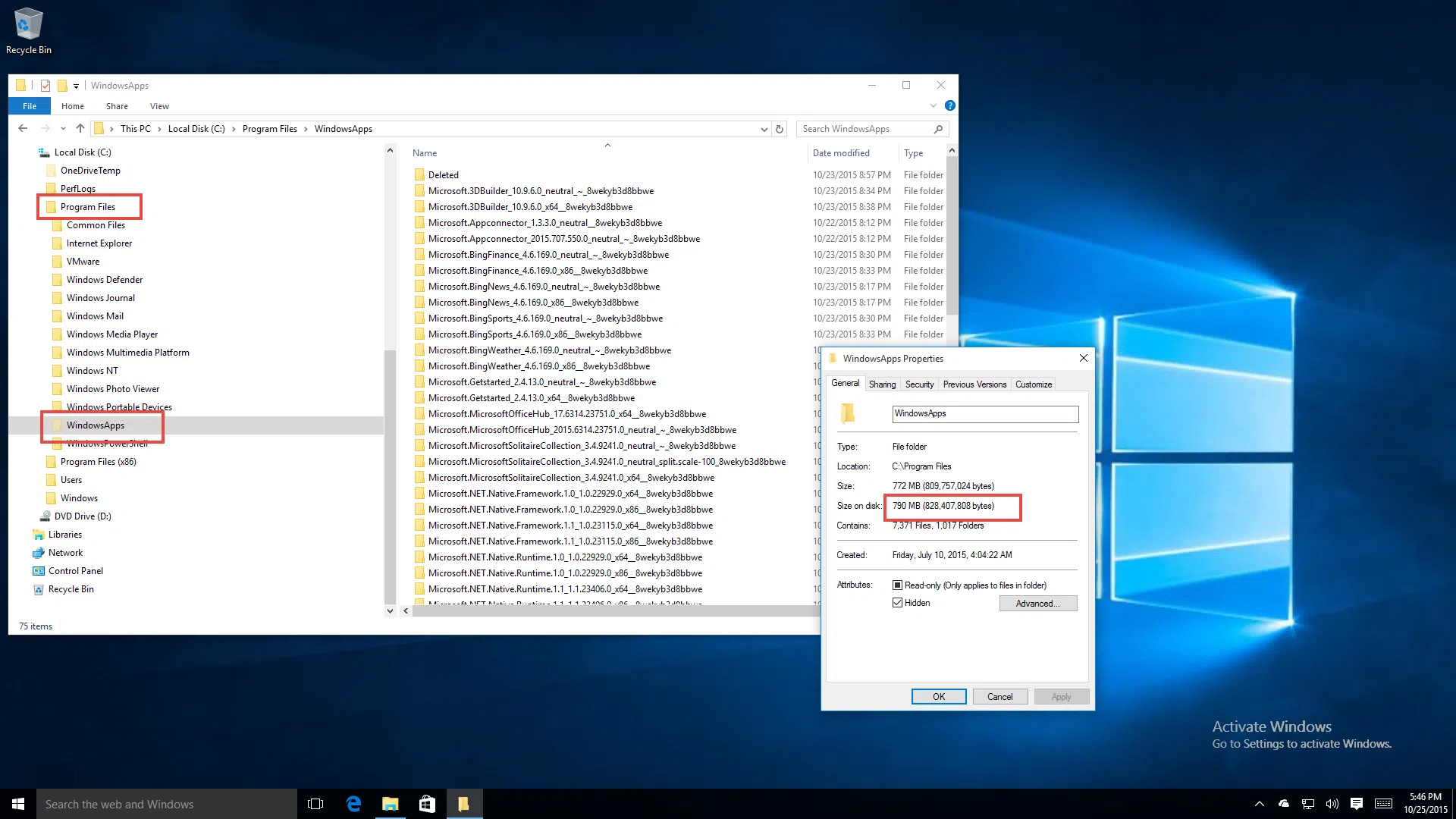
Task: Select Microsoft.BingNews_4.6.169.0_x86 folder
Action: point(533,303)
